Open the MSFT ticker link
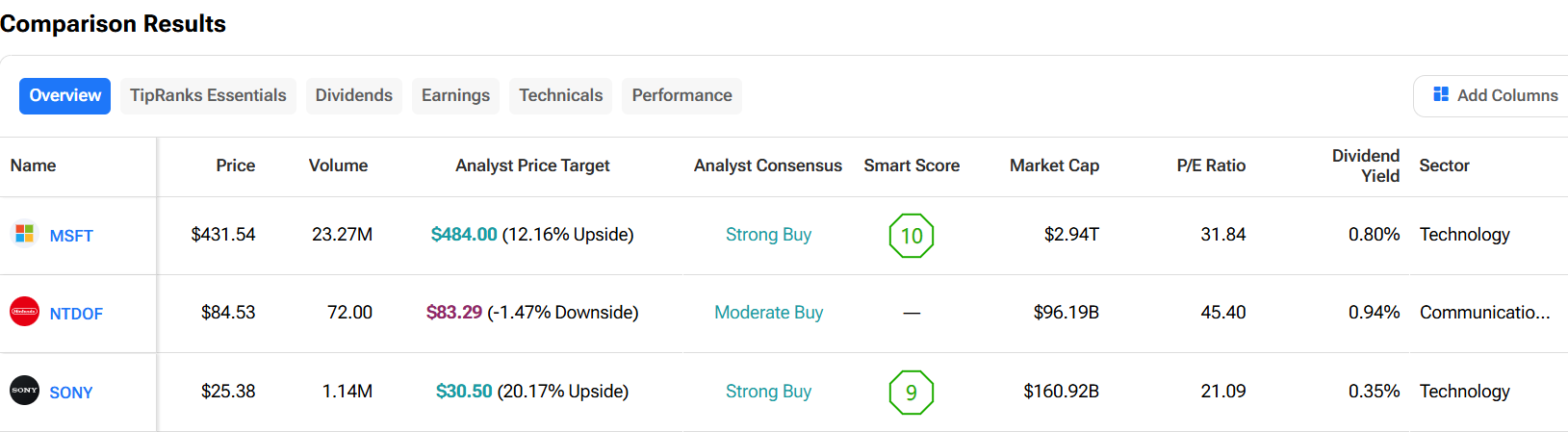Screen dimensions: 1568x432 tap(71, 236)
